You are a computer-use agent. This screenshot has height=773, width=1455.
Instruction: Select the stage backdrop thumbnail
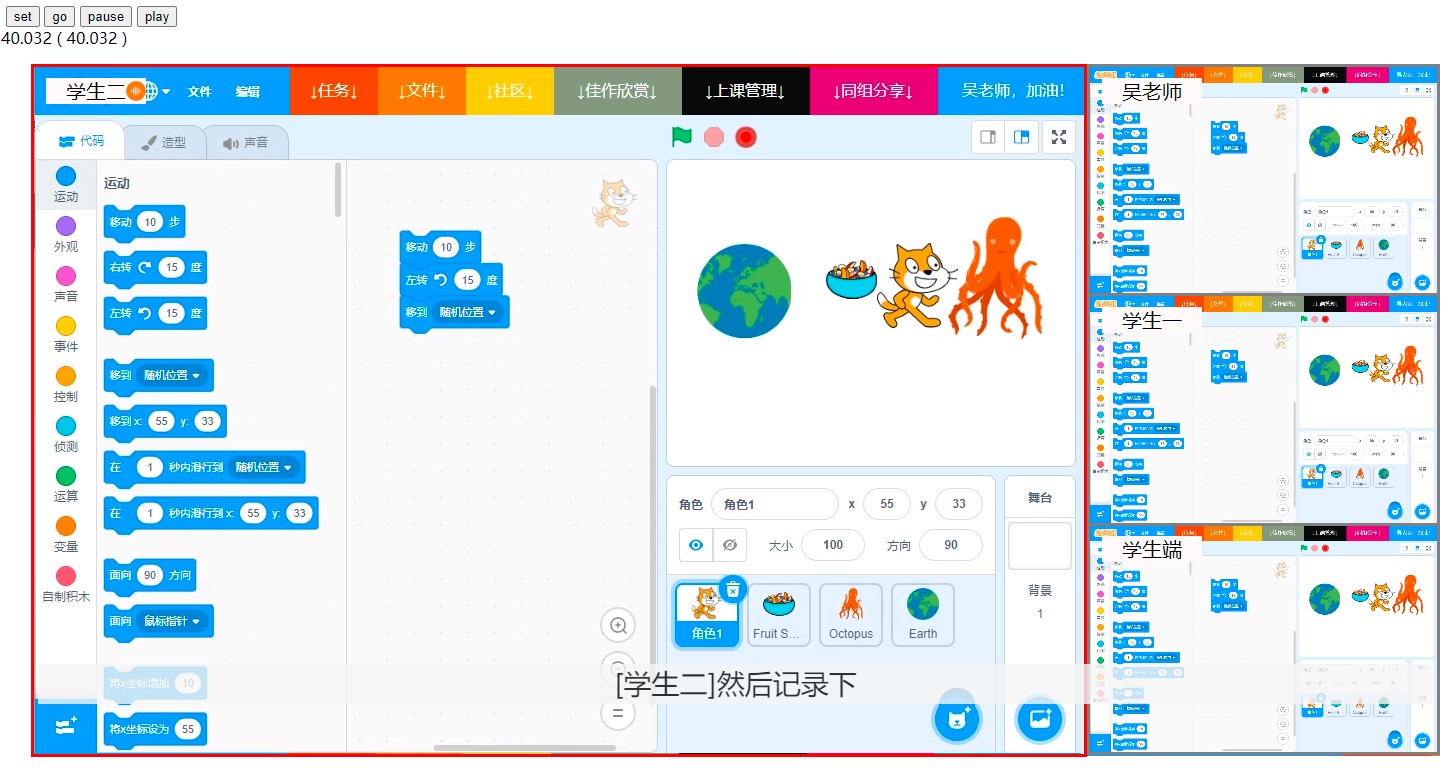tap(1040, 546)
